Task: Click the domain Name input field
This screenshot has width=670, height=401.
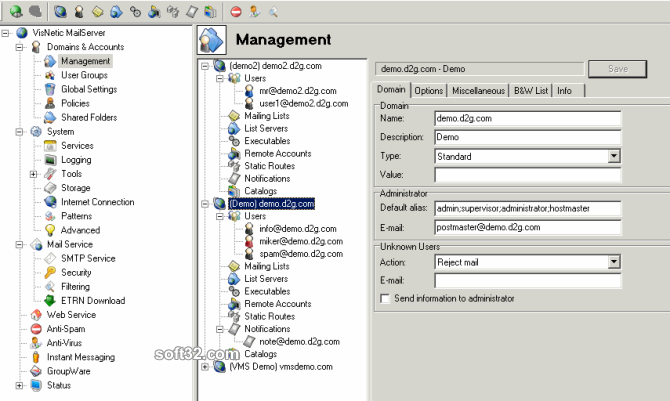Action: pos(527,118)
